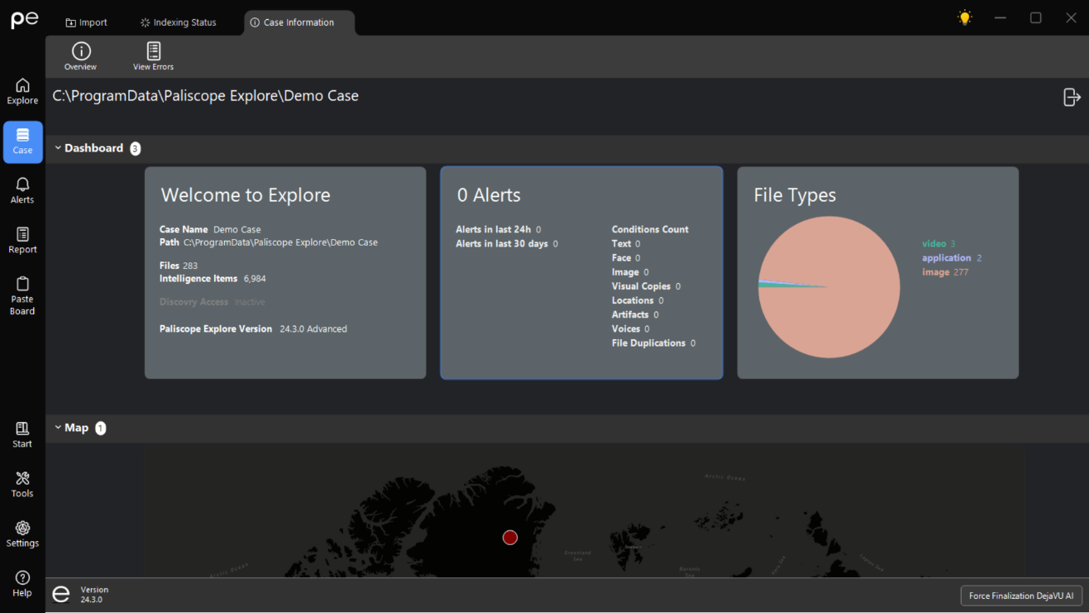Switch to the Import tab
The height and width of the screenshot is (613, 1089).
click(87, 22)
